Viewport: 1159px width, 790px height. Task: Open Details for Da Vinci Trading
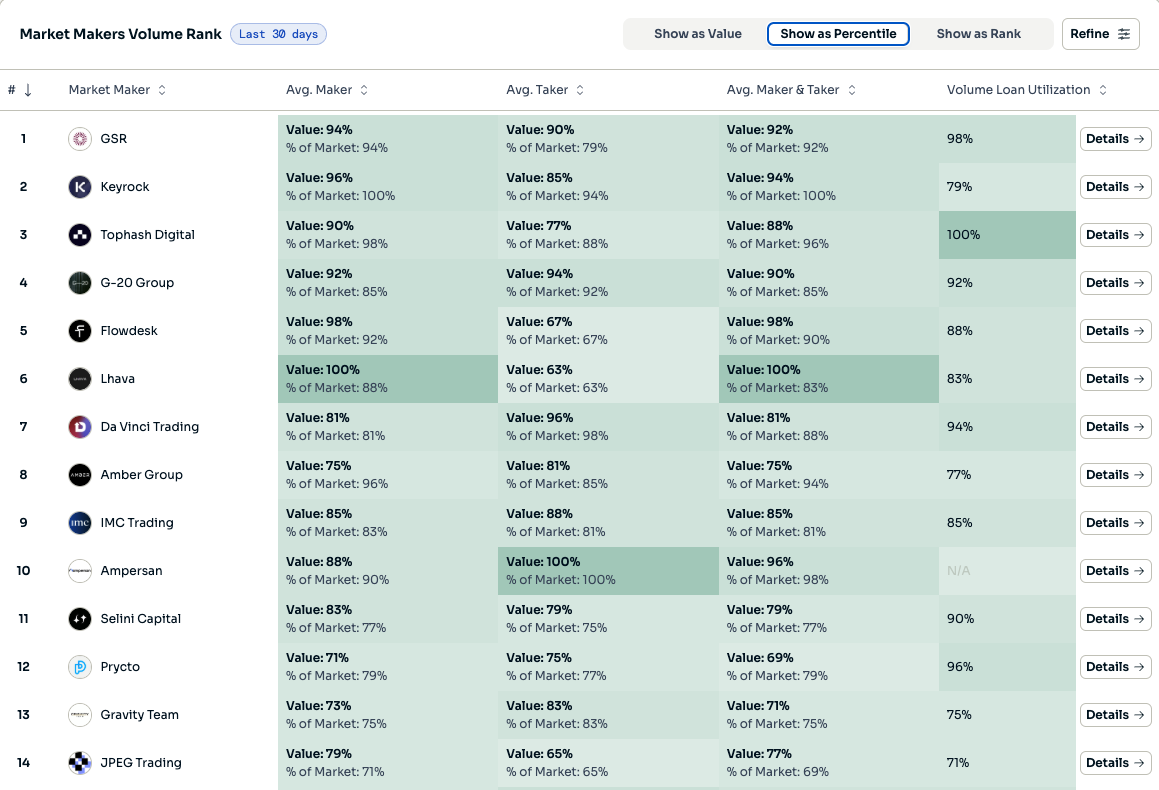pos(1115,427)
